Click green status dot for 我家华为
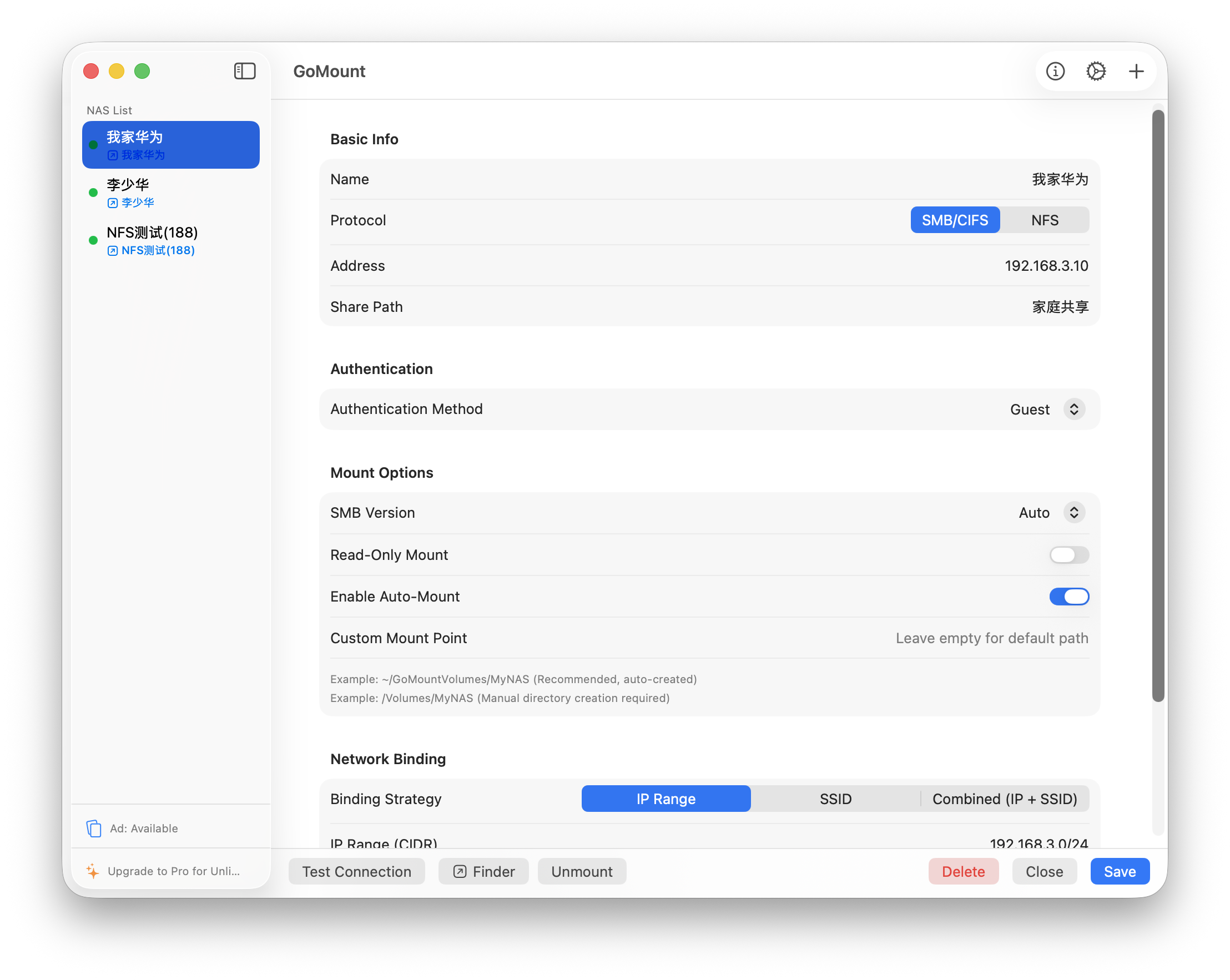This screenshot has width=1230, height=980. click(x=93, y=145)
